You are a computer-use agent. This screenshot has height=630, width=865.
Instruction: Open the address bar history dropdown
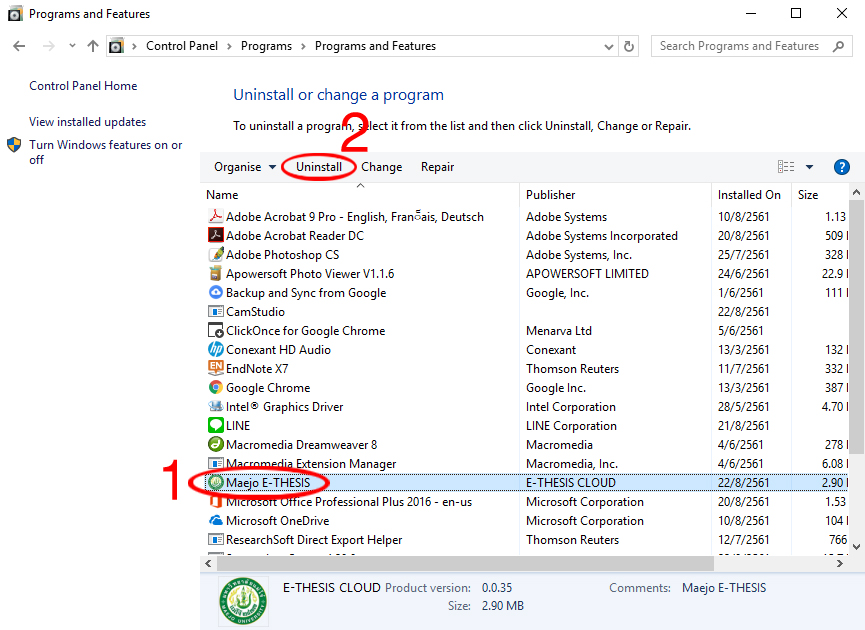click(x=608, y=47)
